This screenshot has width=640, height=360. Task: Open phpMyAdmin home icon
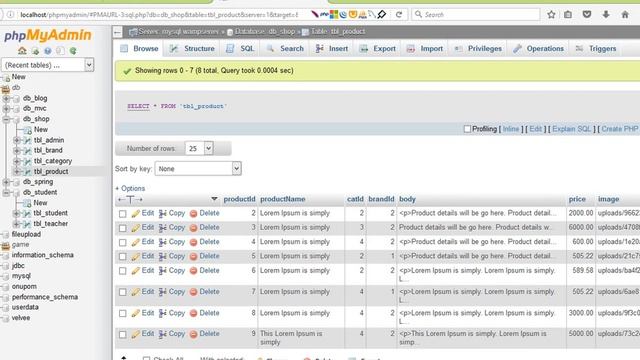point(22,51)
